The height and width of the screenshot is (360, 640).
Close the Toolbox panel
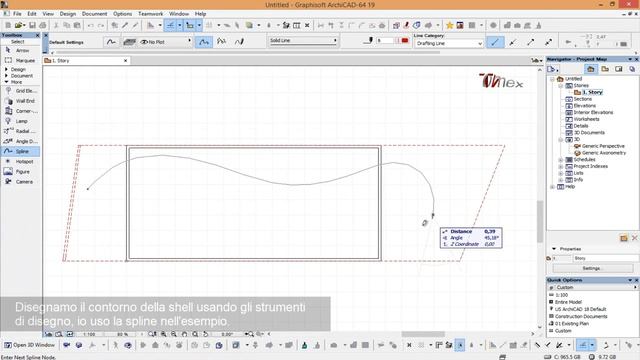(x=38, y=36)
